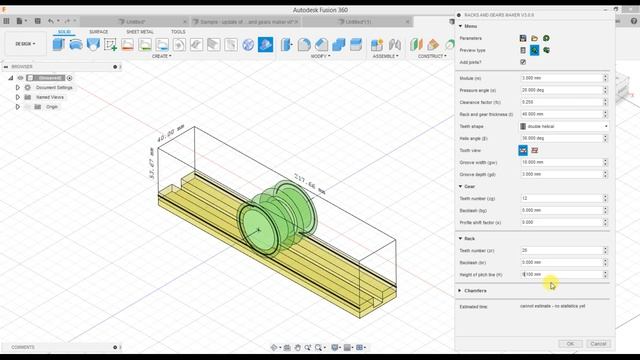This screenshot has width=640, height=360.
Task: Toggle visibility eye of root component
Action: click(x=20, y=78)
